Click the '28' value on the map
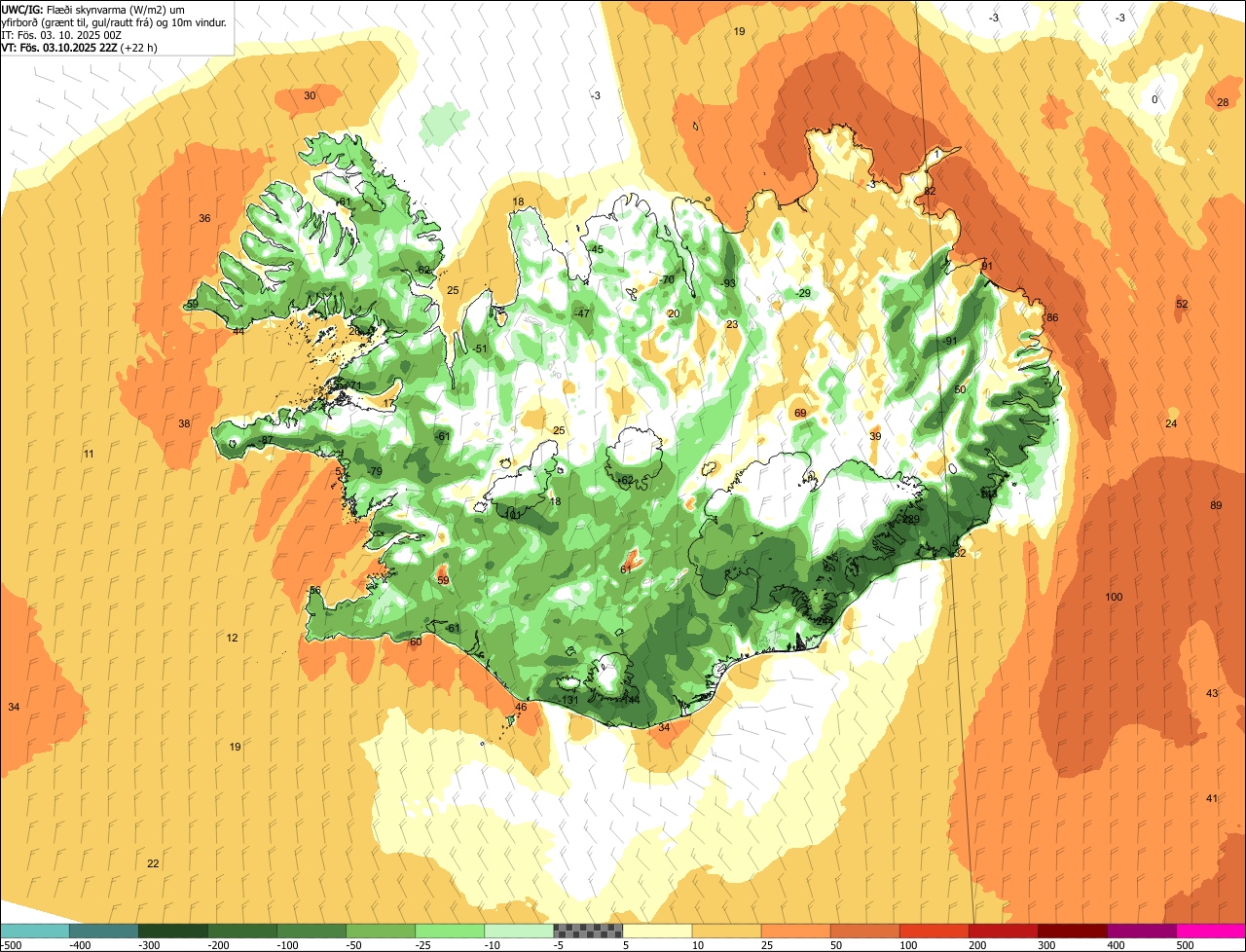The width and height of the screenshot is (1246, 952). pyautogui.click(x=1223, y=102)
